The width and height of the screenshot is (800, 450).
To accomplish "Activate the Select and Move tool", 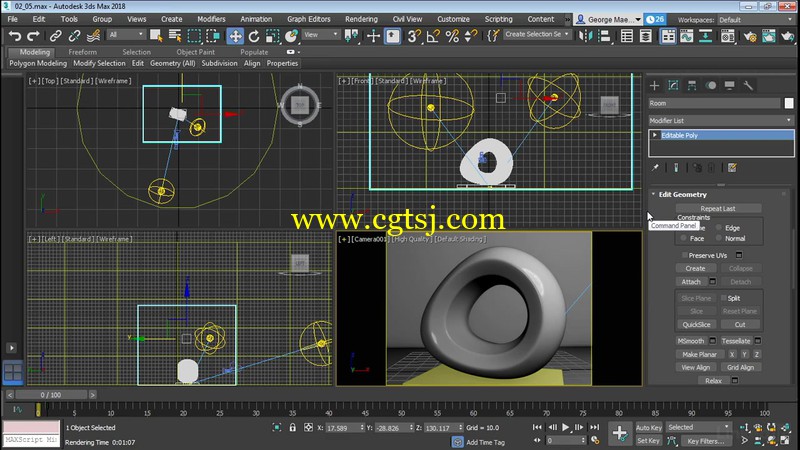I will (x=235, y=36).
